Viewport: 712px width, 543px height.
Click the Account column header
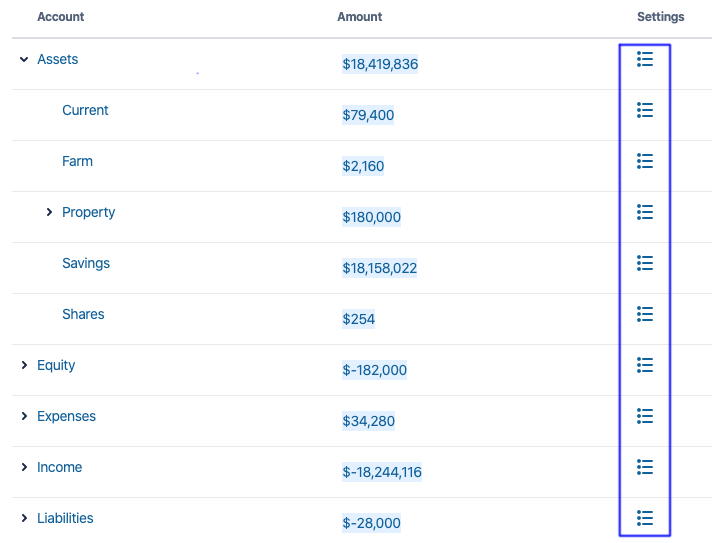[60, 17]
